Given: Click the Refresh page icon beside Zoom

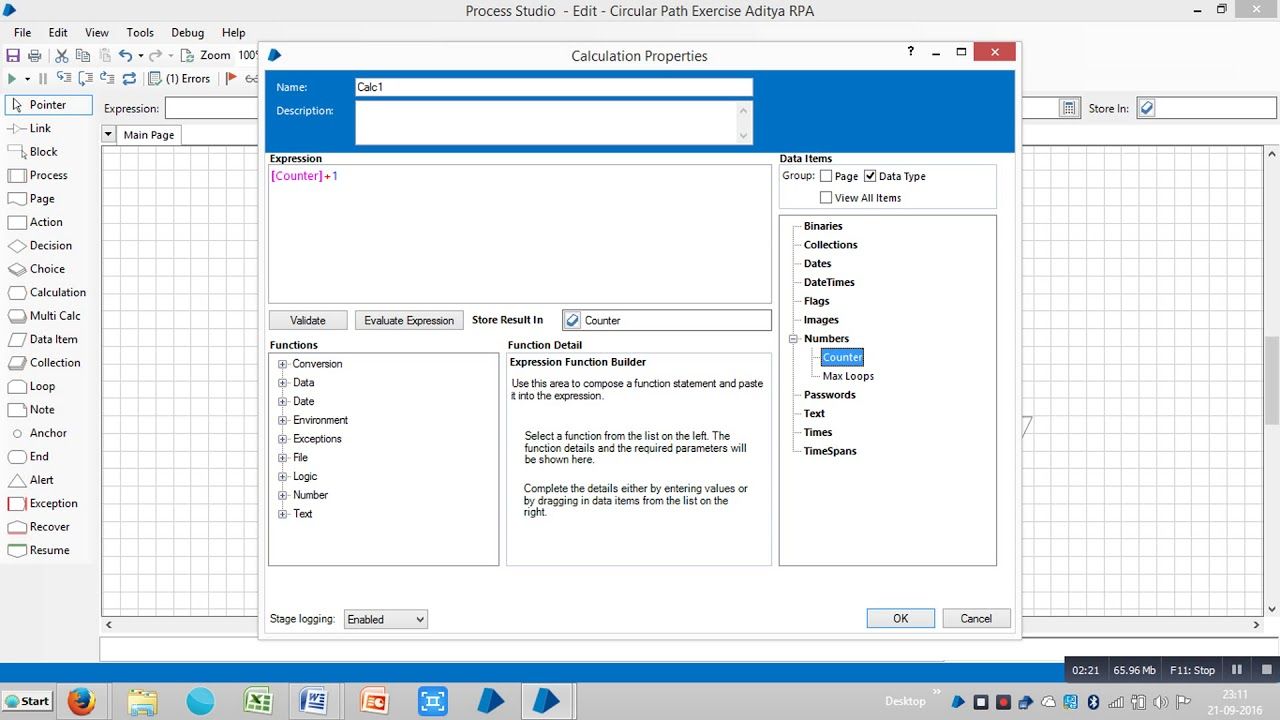Looking at the screenshot, I should click(x=187, y=56).
